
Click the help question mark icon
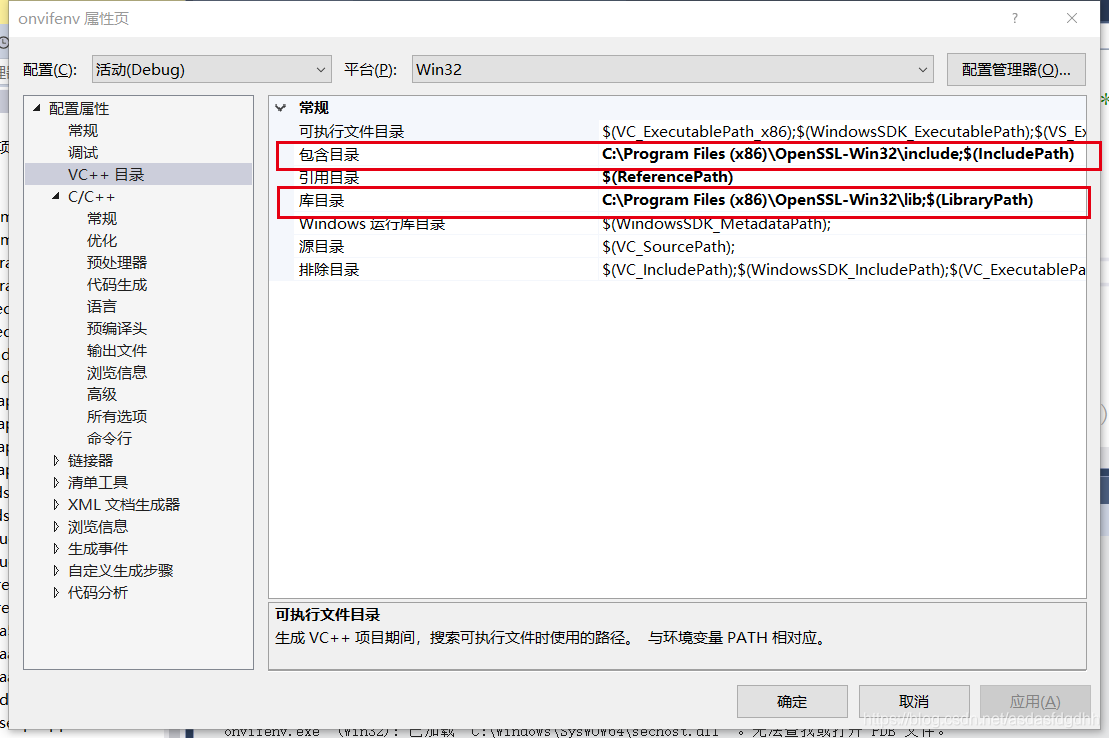(x=1014, y=18)
